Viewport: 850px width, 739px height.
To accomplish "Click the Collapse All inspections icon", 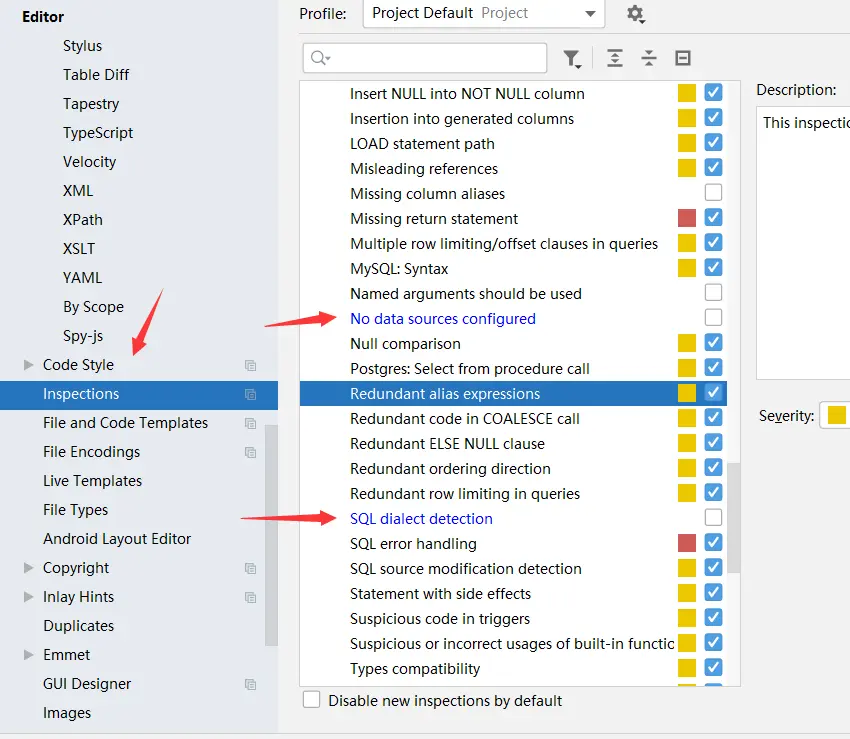I will (649, 59).
